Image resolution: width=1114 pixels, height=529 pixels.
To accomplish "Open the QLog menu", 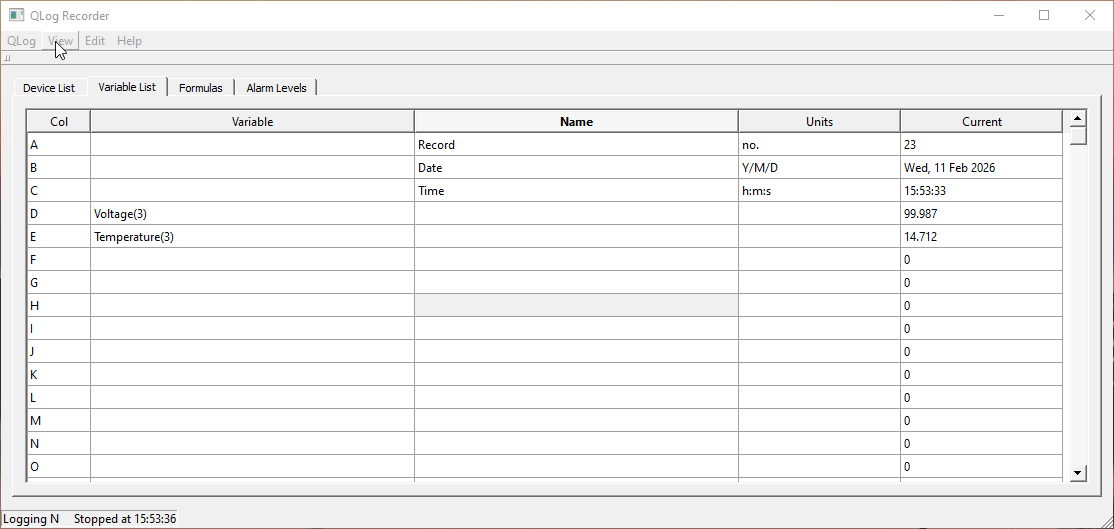I will coord(21,41).
